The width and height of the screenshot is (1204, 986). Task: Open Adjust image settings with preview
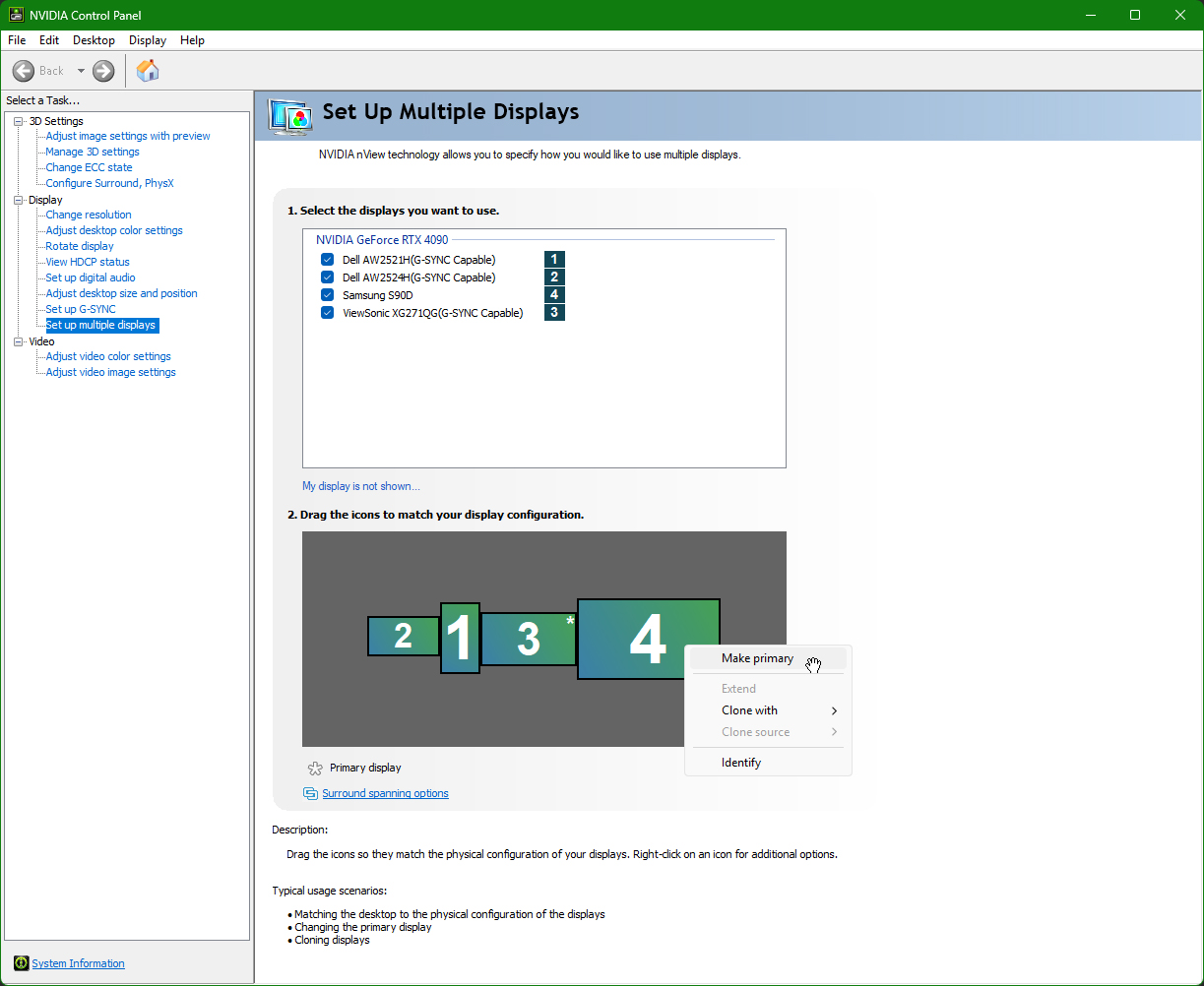pyautogui.click(x=128, y=136)
